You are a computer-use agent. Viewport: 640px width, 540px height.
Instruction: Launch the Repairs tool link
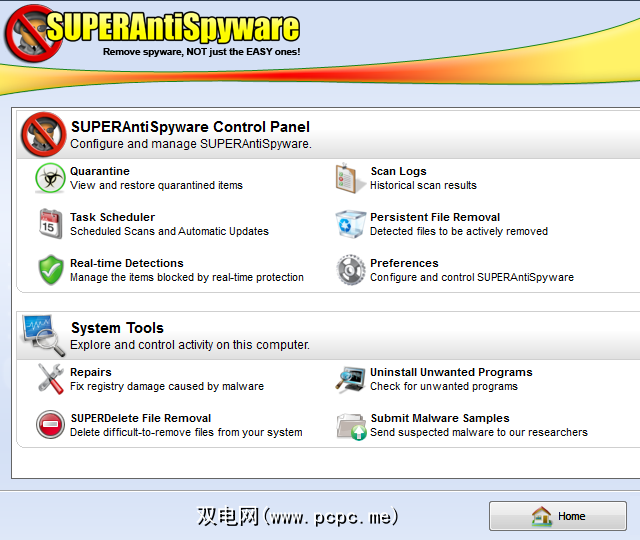pos(91,372)
